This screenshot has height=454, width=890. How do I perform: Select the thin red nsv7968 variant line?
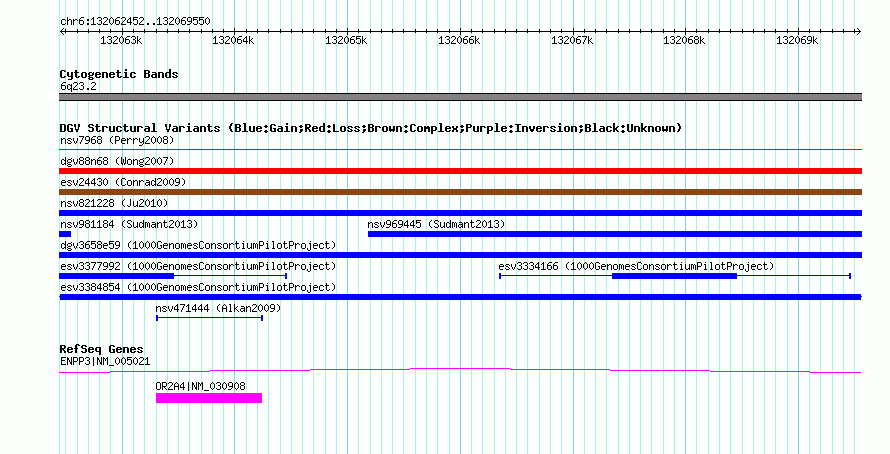(x=460, y=150)
